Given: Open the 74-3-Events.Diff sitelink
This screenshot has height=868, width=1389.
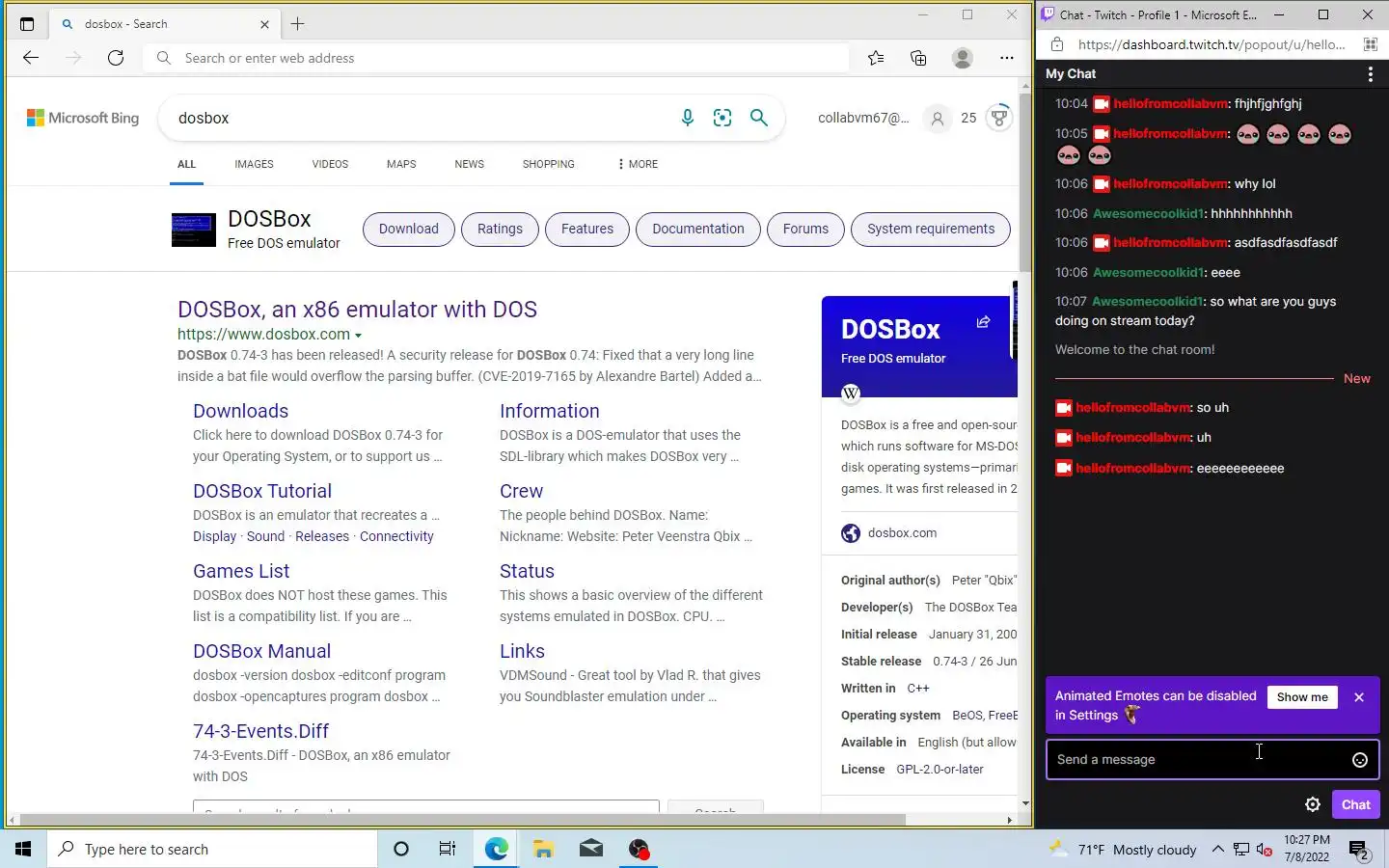Looking at the screenshot, I should click(x=260, y=731).
